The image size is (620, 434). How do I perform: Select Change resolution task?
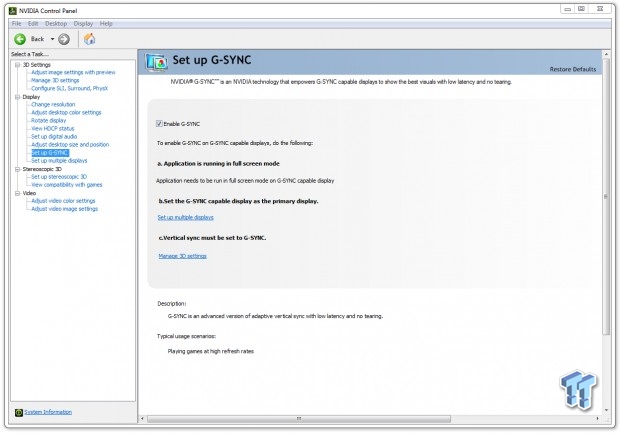coord(53,104)
